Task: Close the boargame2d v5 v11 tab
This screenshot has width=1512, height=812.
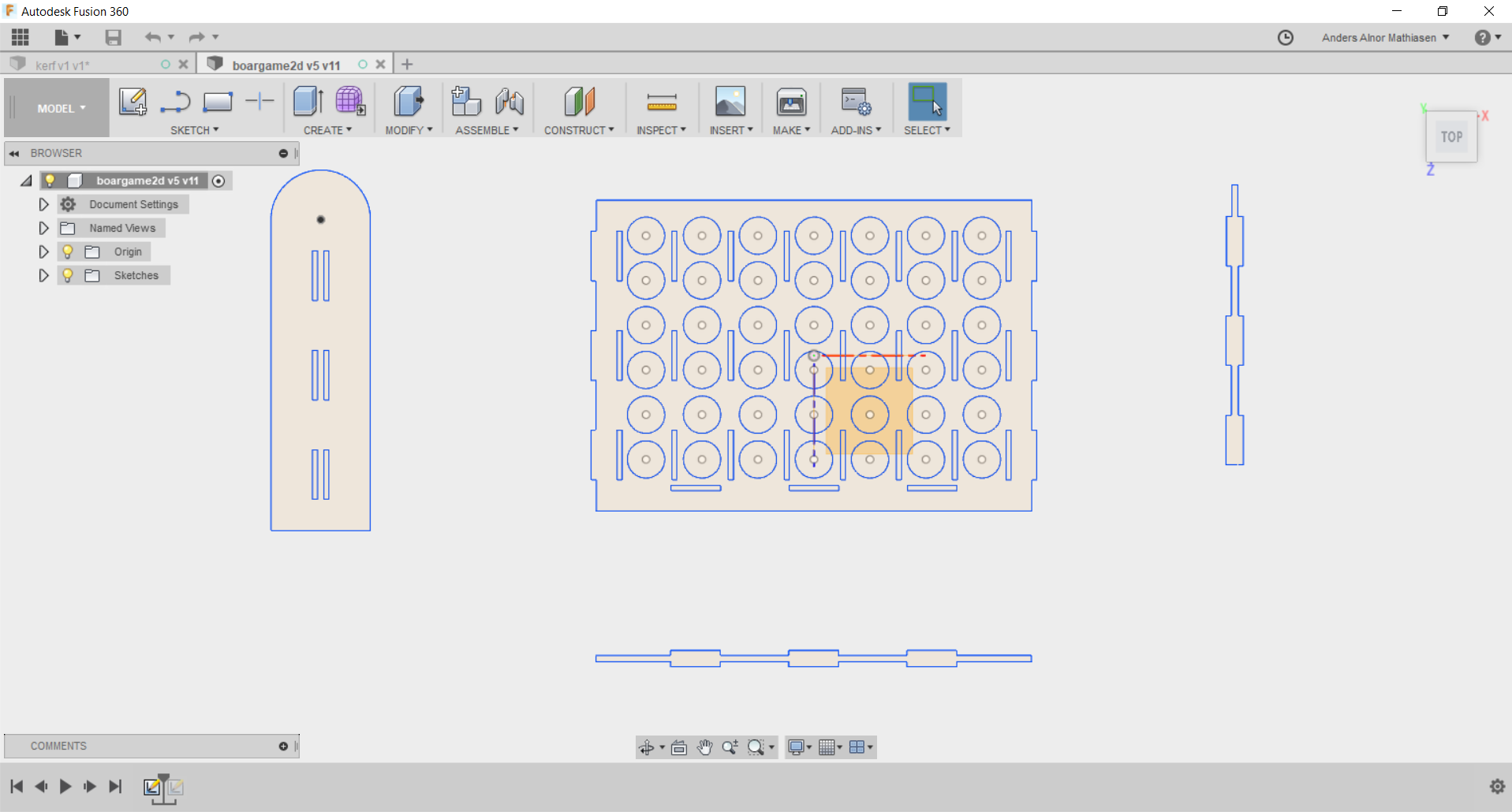Action: tap(380, 65)
